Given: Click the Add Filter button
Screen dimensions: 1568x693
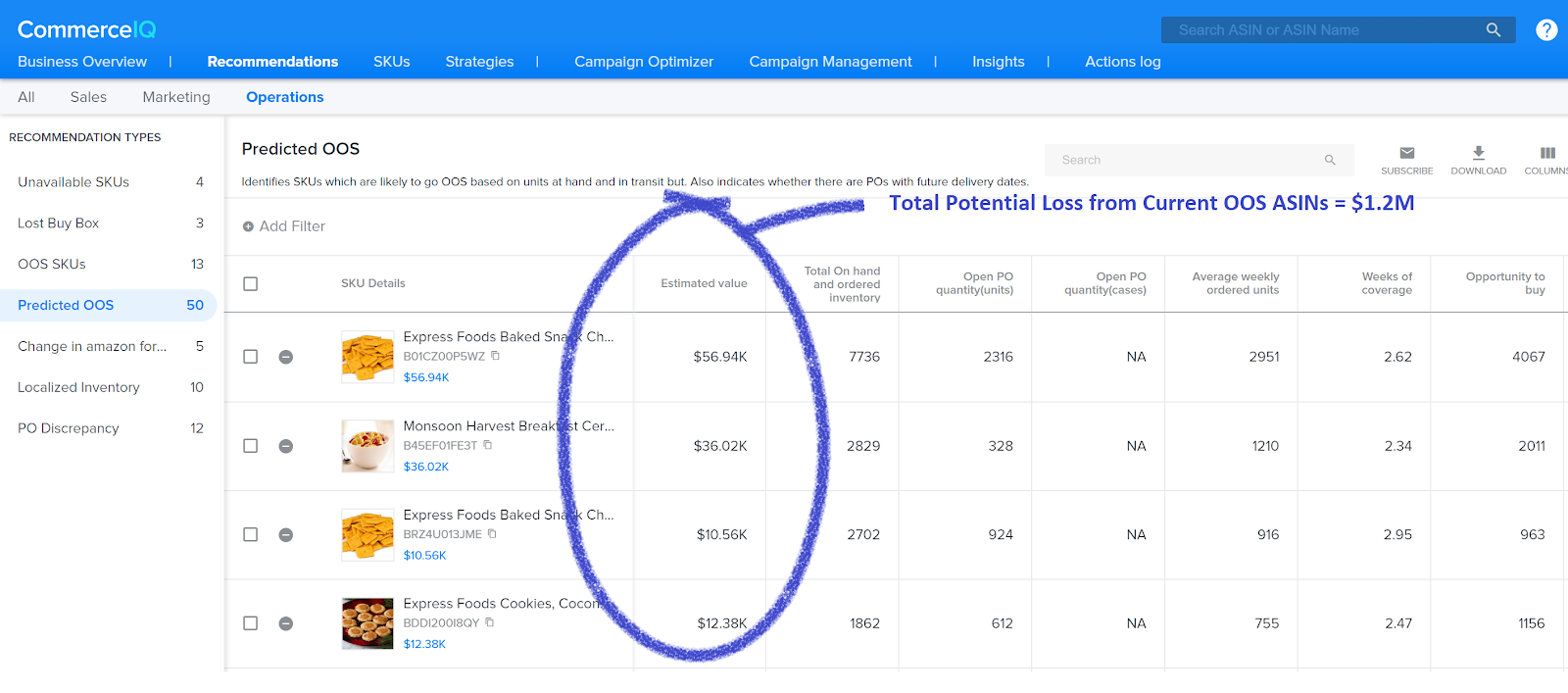Looking at the screenshot, I should click(x=284, y=226).
